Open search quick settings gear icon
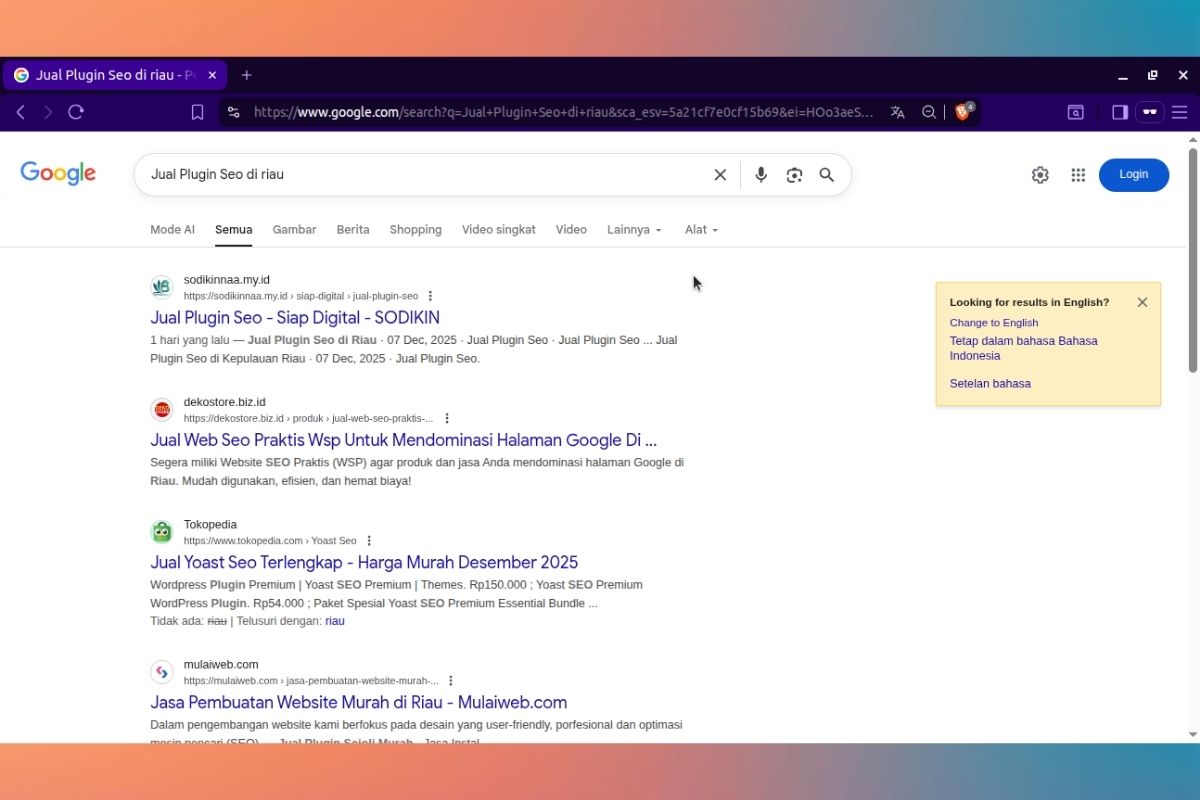Viewport: 1200px width, 800px height. (1039, 174)
